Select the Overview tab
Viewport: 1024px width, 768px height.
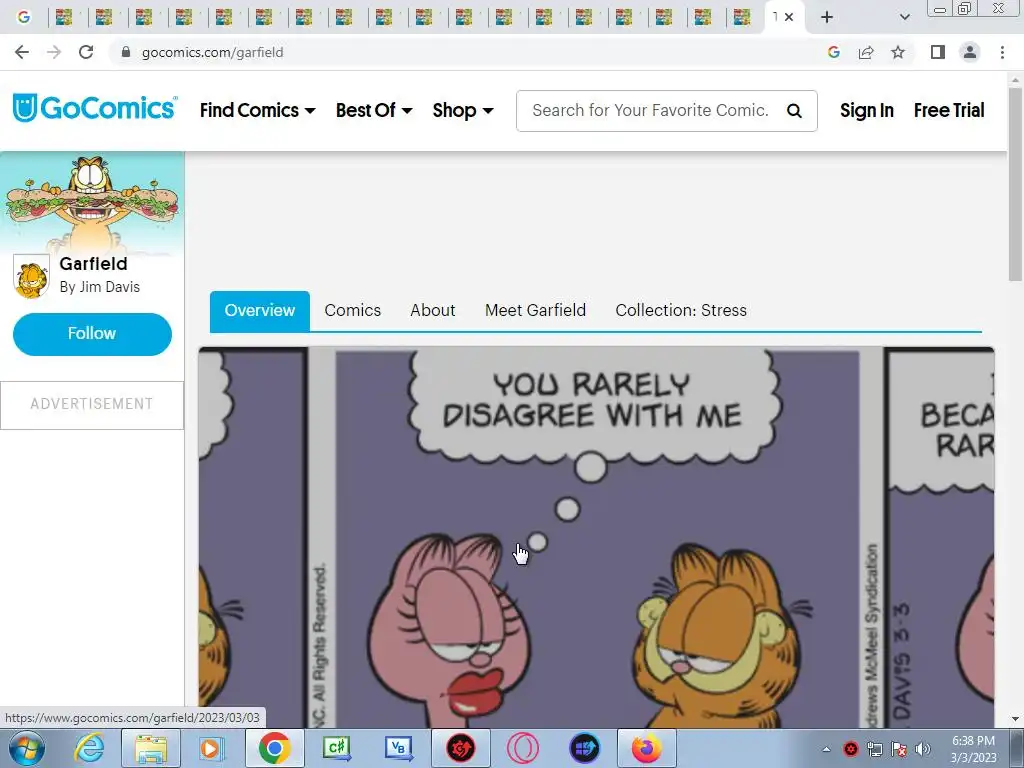tap(259, 310)
